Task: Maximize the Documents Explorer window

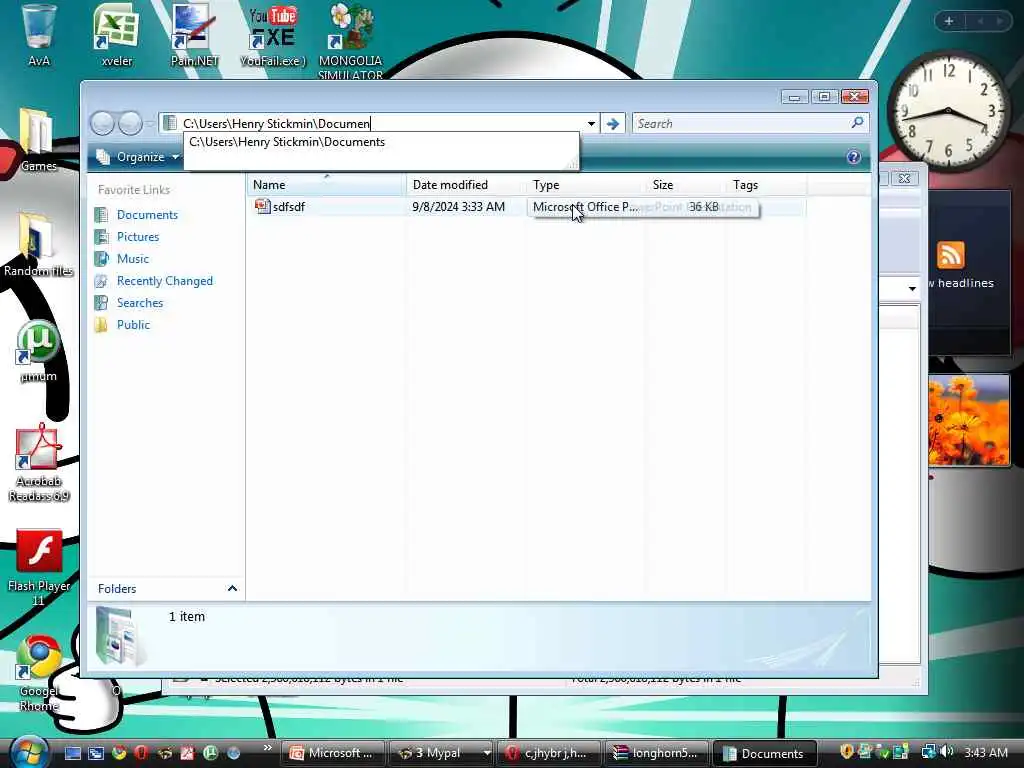Action: (x=824, y=97)
